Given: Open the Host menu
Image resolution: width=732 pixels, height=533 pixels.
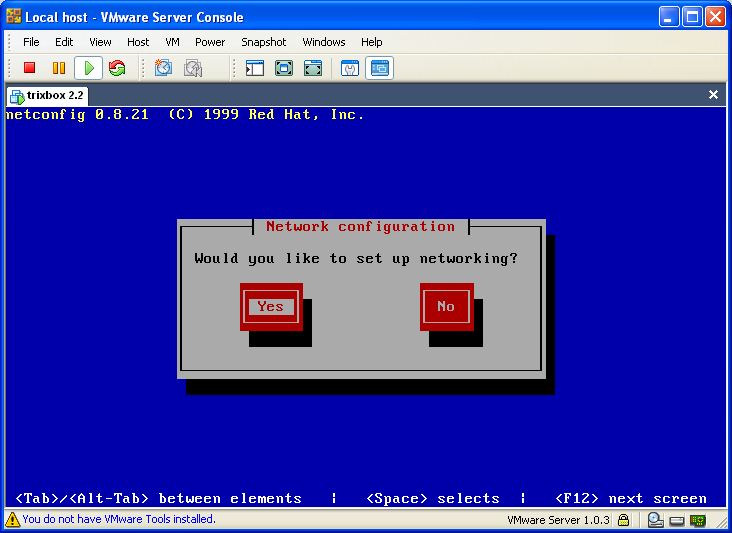Looking at the screenshot, I should tap(138, 42).
